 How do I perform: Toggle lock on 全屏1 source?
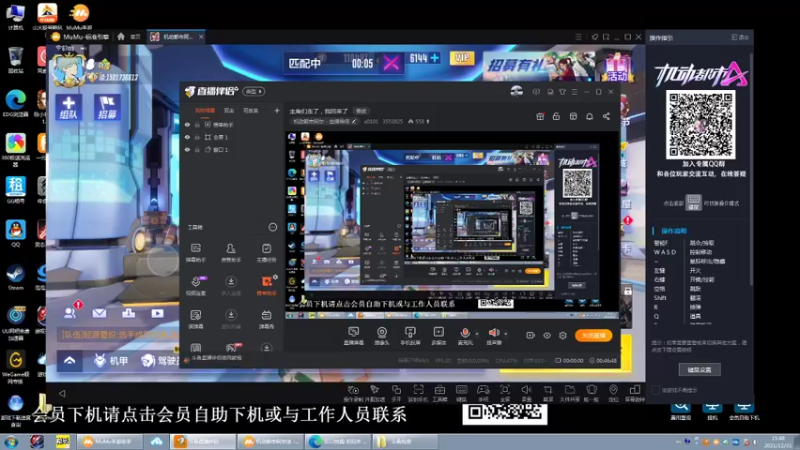pyautogui.click(x=197, y=137)
